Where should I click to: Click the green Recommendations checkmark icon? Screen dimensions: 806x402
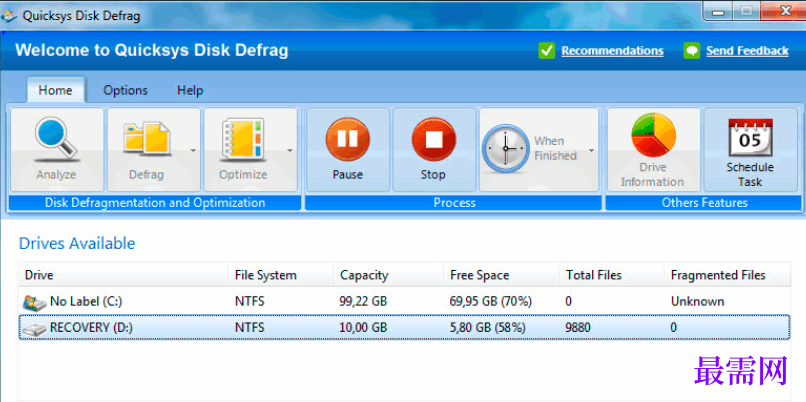pyautogui.click(x=546, y=50)
